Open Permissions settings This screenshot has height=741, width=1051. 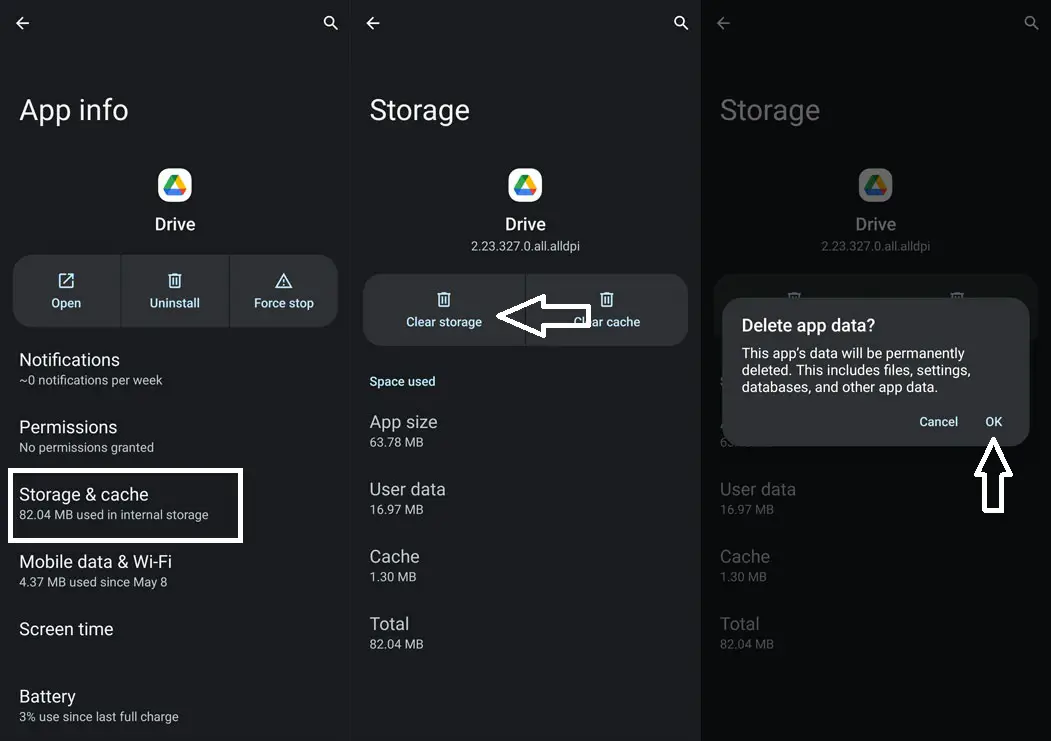[175, 436]
